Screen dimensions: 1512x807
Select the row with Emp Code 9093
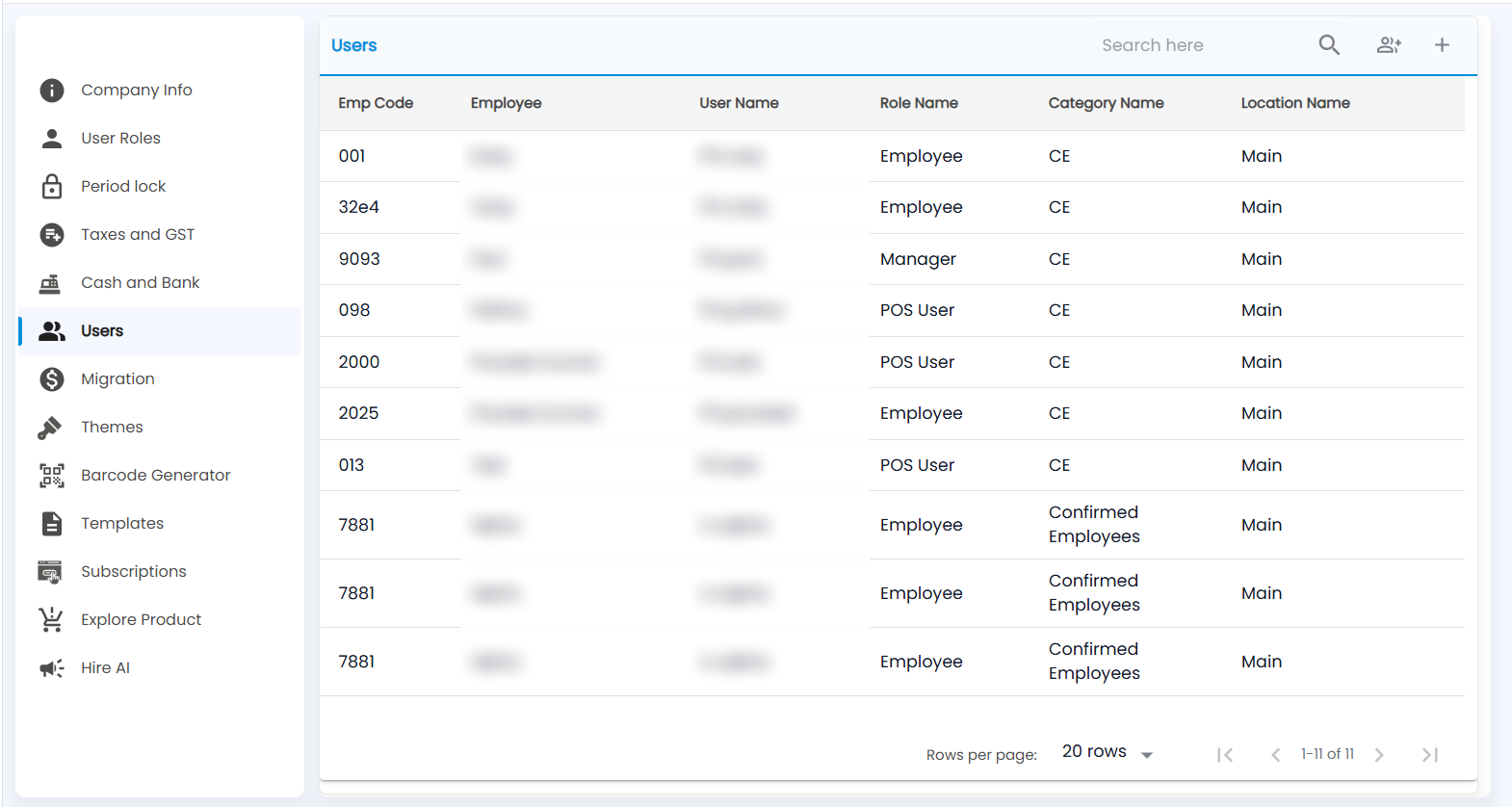tap(892, 259)
